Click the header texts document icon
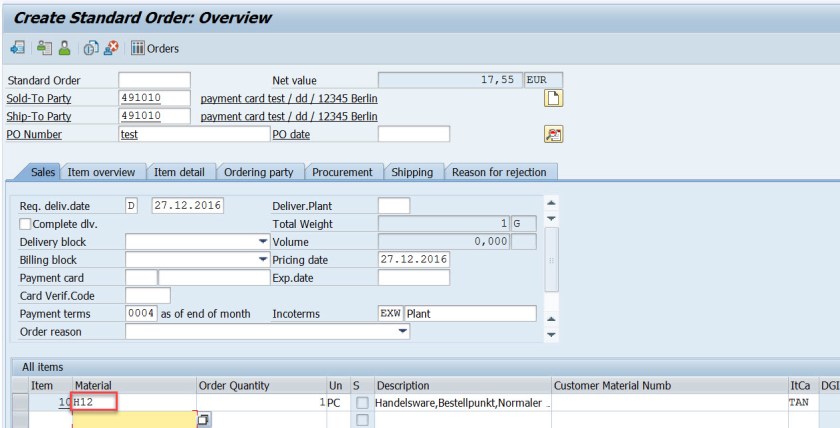The height and width of the screenshot is (428, 840). (x=553, y=98)
